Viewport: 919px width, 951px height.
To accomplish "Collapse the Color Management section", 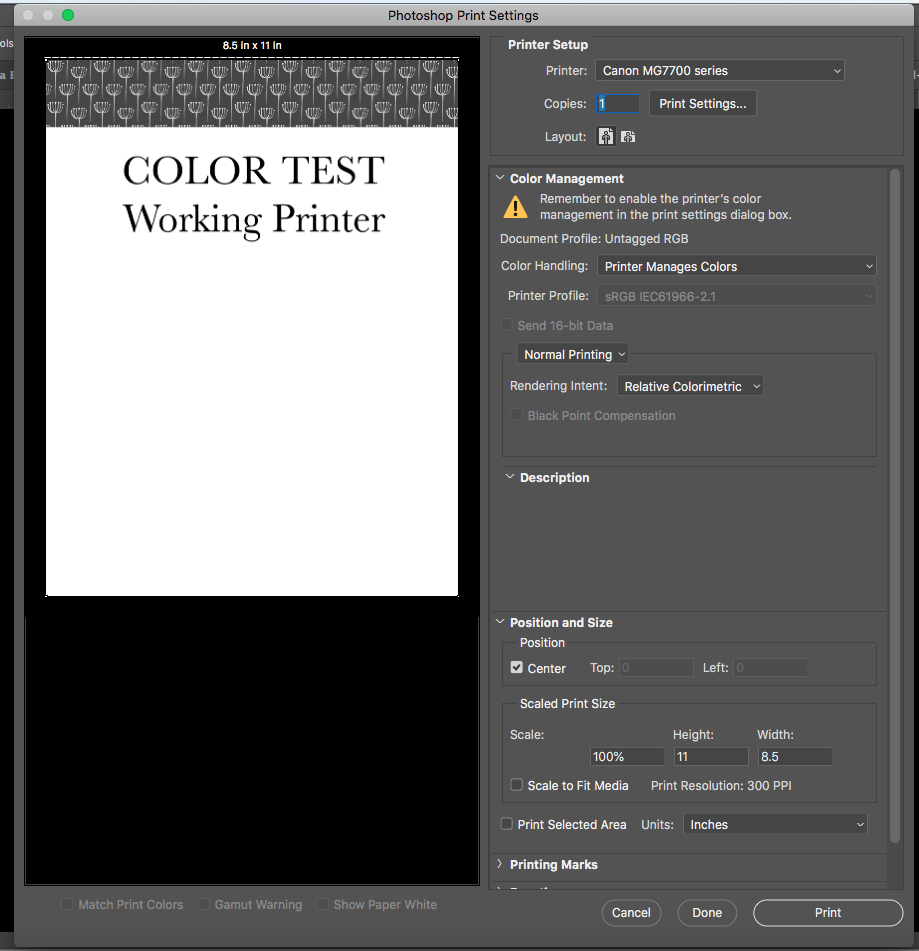I will [500, 177].
